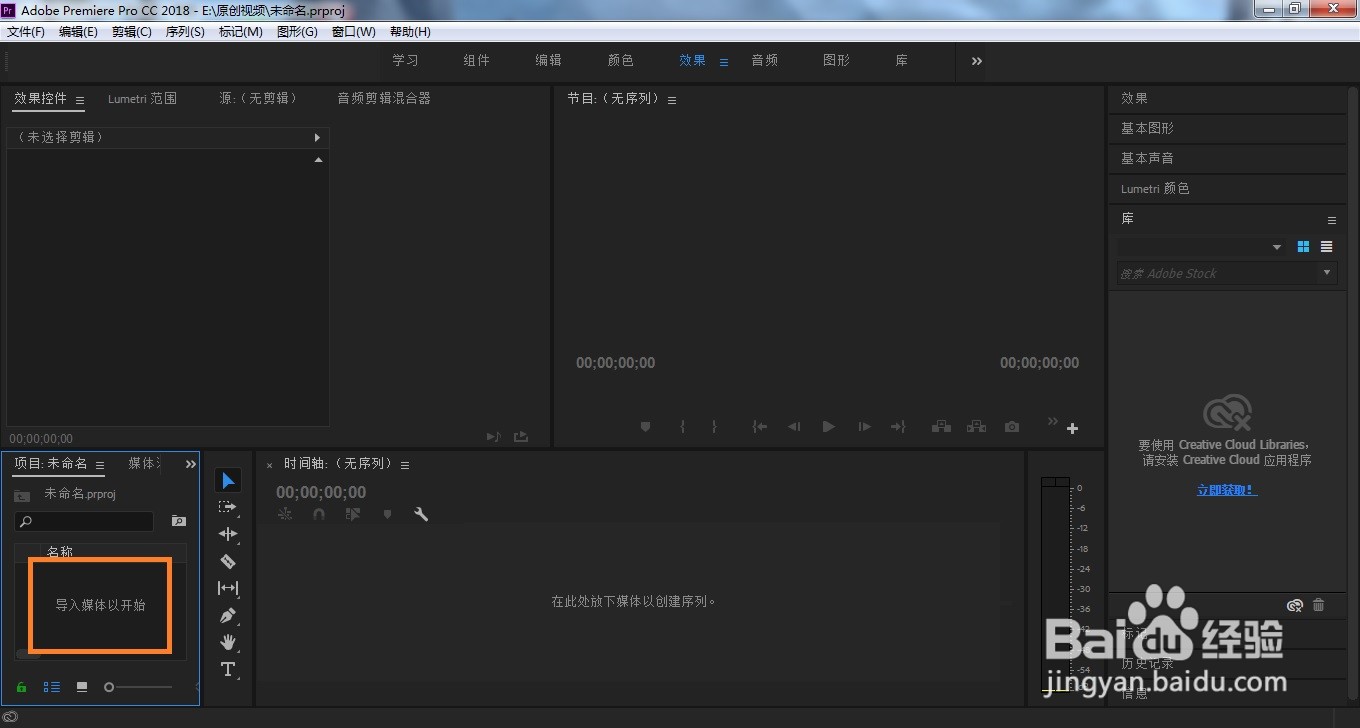1360x728 pixels.
Task: Add marker in program monitor
Action: (x=645, y=427)
